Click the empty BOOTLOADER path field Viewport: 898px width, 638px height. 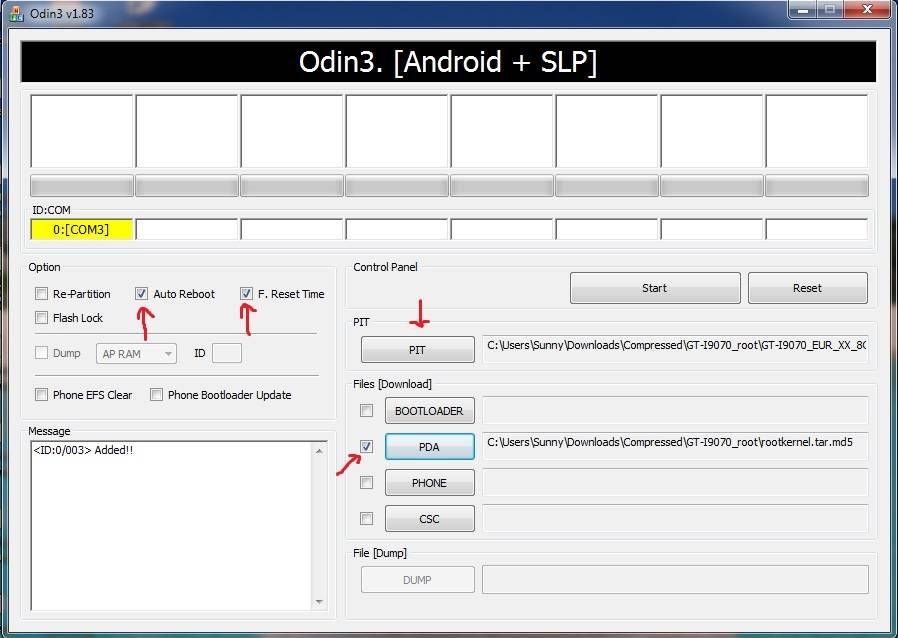(x=675, y=411)
